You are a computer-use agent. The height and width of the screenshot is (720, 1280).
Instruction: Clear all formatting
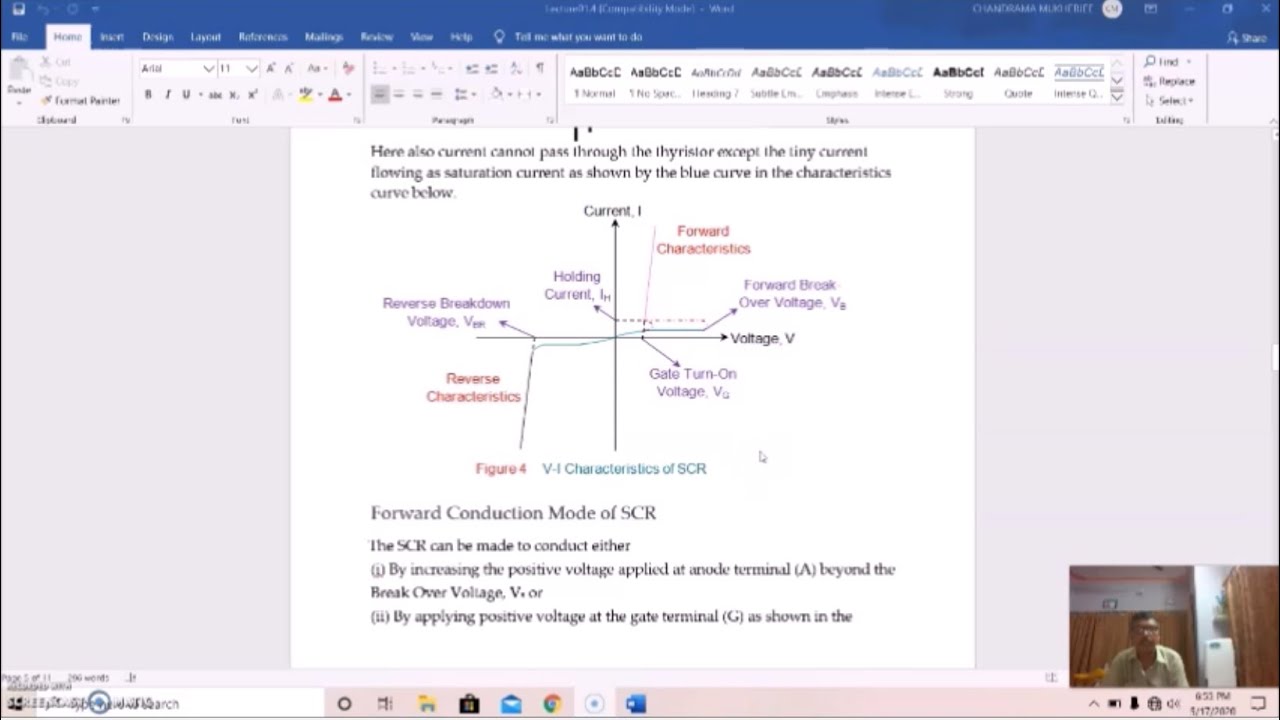(x=348, y=68)
